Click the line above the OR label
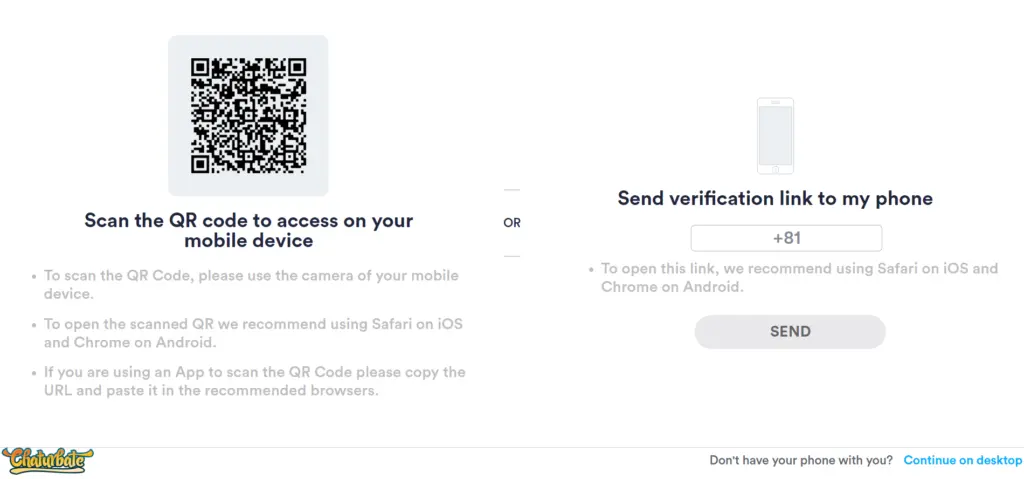 pyautogui.click(x=512, y=190)
